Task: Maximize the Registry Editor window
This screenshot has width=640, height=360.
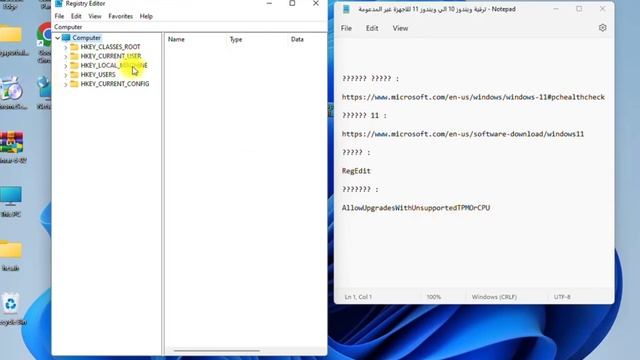Action: coord(292,3)
